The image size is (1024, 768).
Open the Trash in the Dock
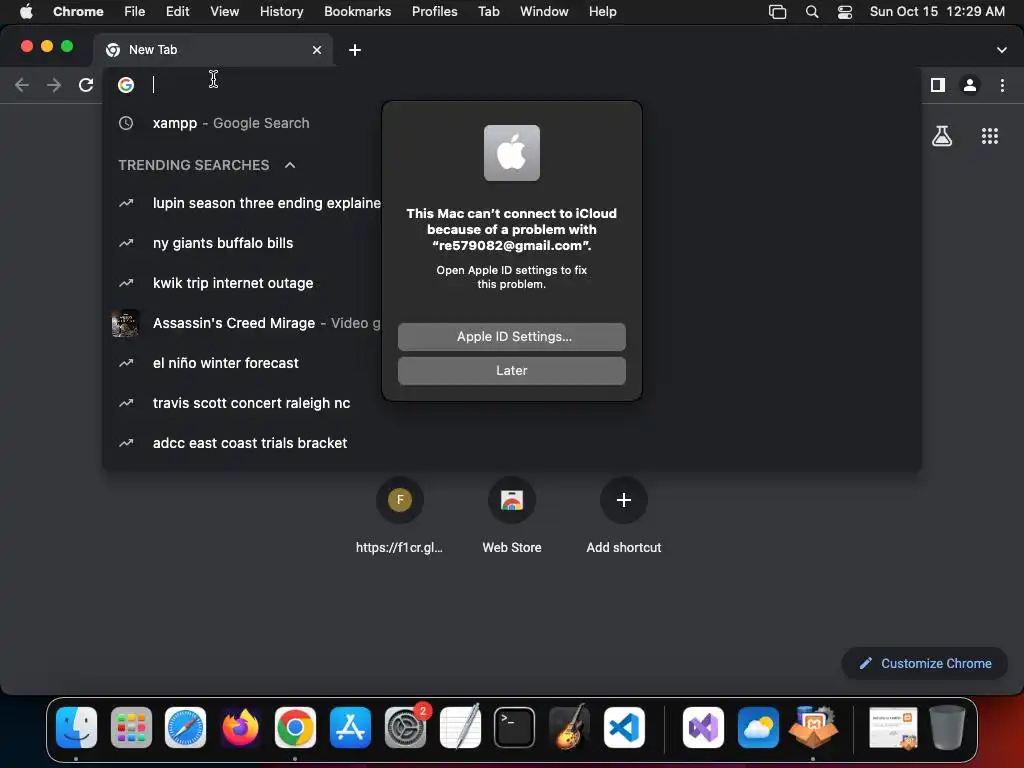click(948, 728)
